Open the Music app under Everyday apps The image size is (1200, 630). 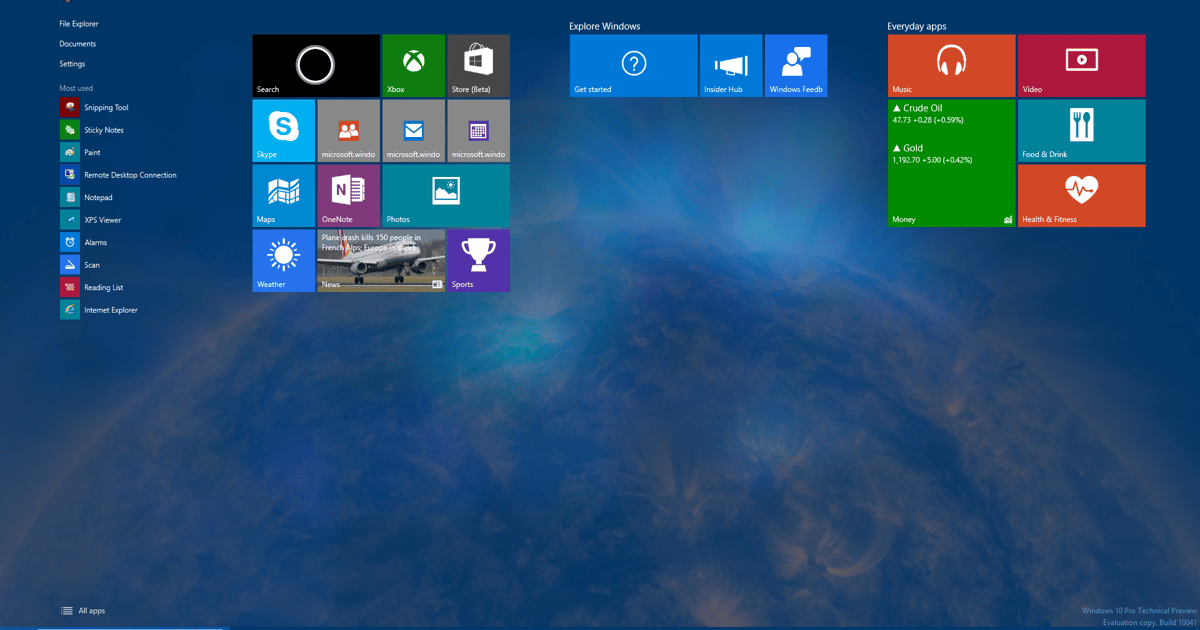(x=951, y=65)
